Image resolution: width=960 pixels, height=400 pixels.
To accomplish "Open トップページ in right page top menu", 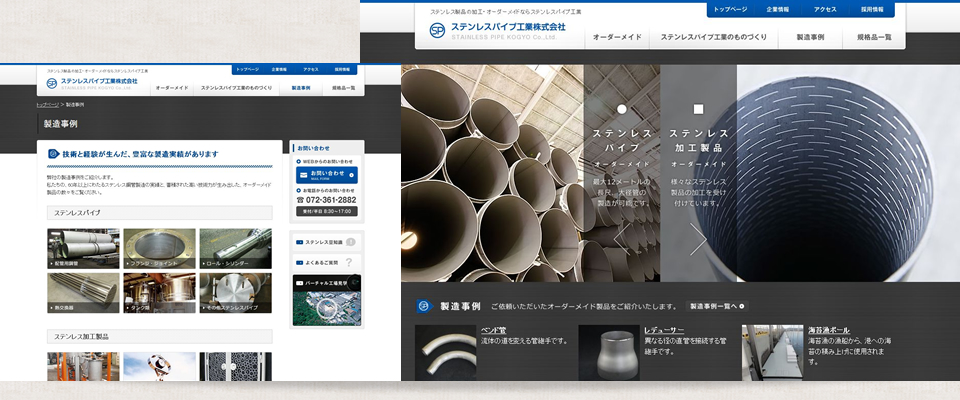I will (730, 10).
